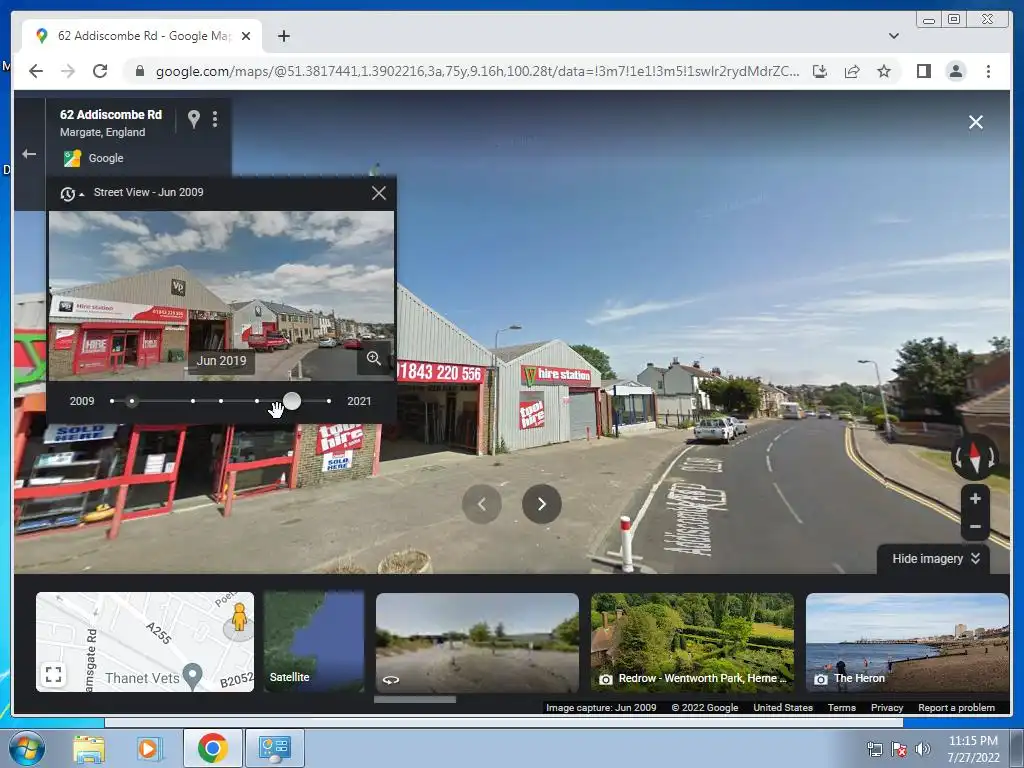Switch to the Satellite view
1024x768 pixels.
pyautogui.click(x=314, y=642)
